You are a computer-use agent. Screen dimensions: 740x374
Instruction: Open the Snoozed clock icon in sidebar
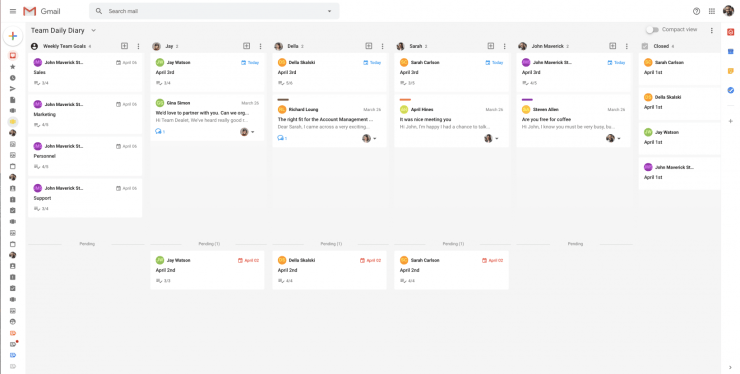click(13, 78)
